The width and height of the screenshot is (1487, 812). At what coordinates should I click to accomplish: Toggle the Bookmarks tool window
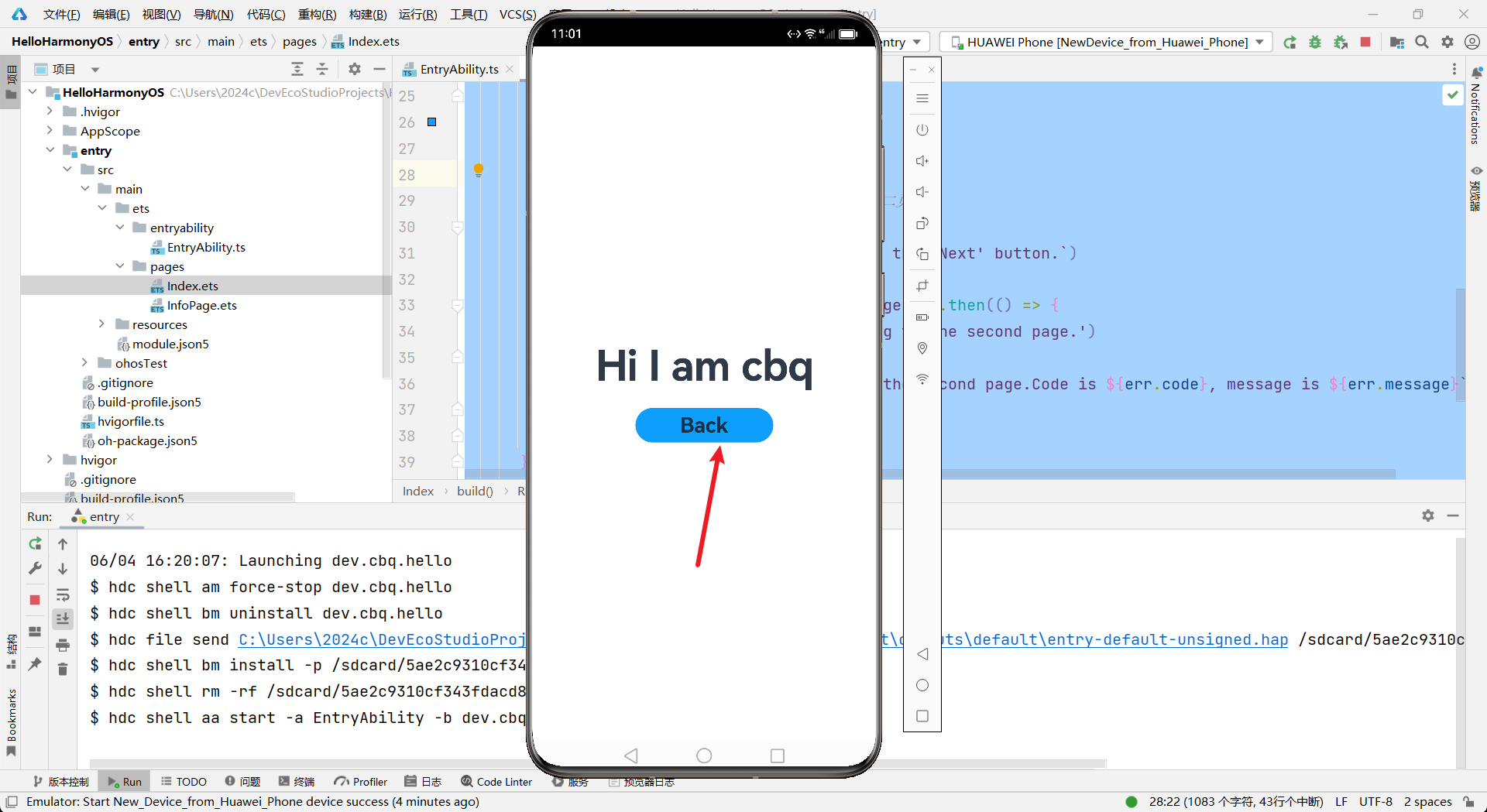click(11, 723)
